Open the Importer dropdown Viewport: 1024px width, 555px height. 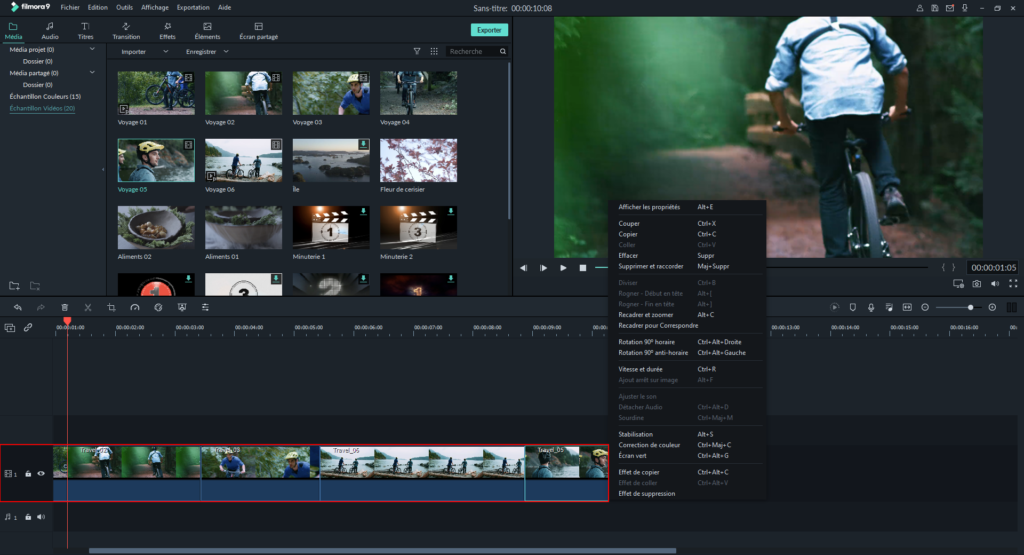tap(144, 52)
